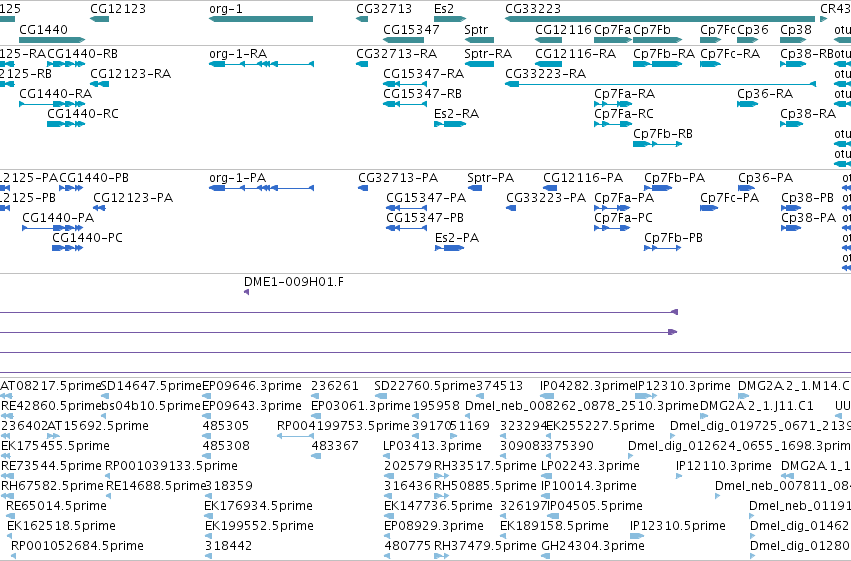851x561 pixels.
Task: Open protein CG33223-PA
Action: pyautogui.click(x=511, y=208)
